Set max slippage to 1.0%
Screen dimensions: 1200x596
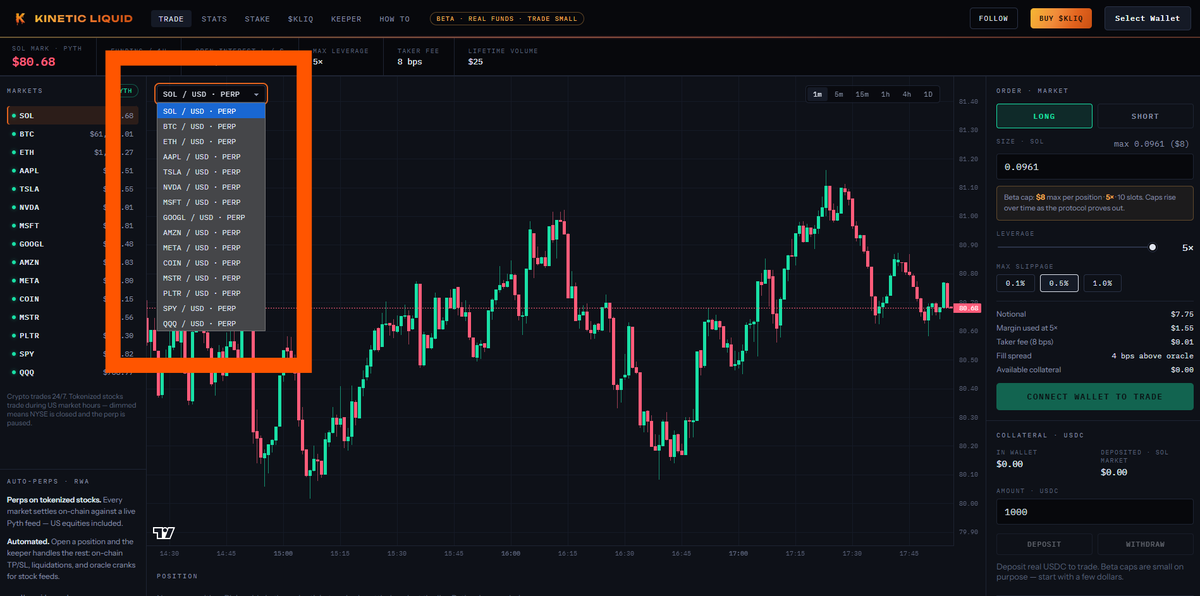[1102, 283]
